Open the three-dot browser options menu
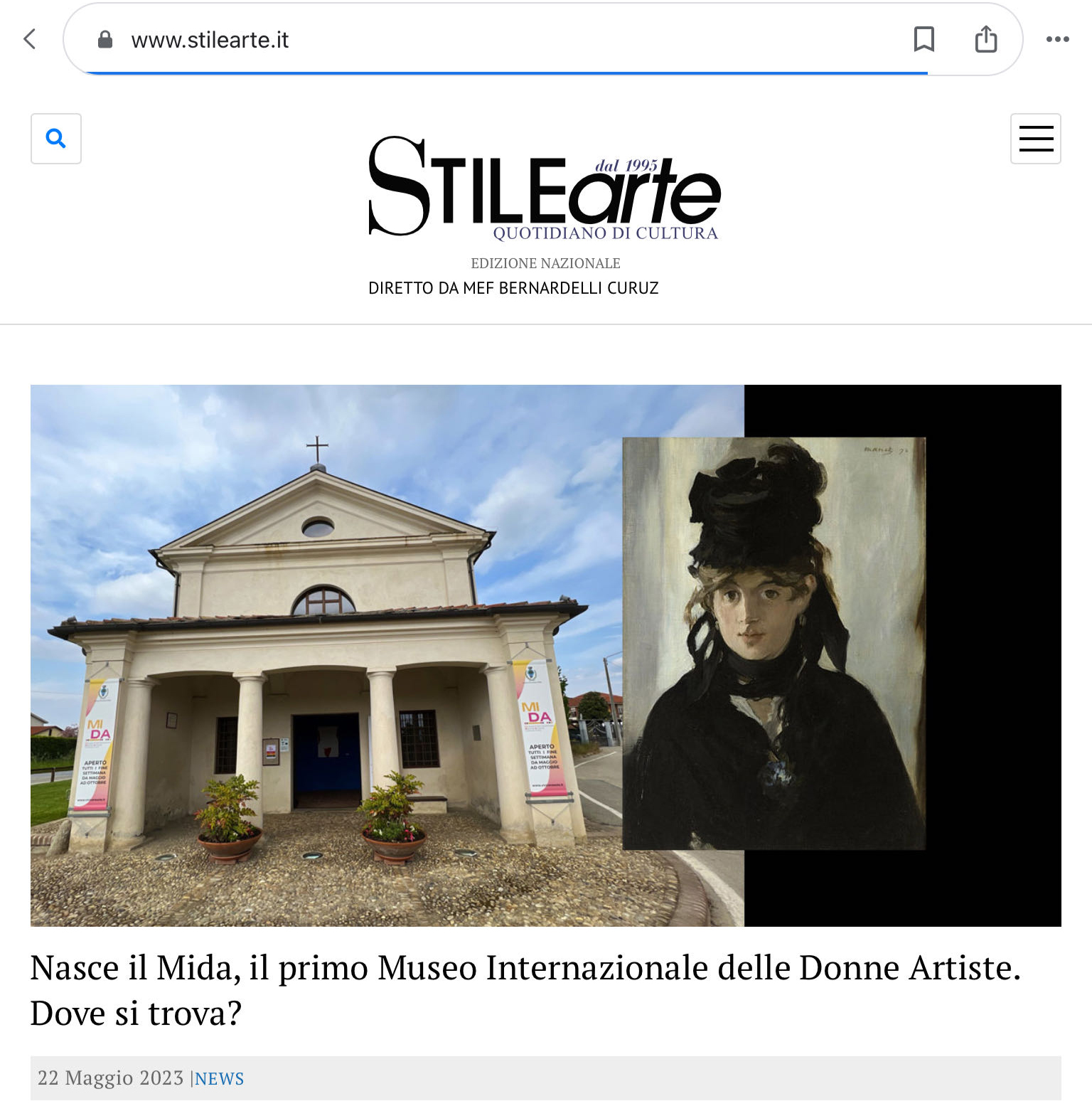Screen dimensions: 1092x1106 pyautogui.click(x=1057, y=39)
